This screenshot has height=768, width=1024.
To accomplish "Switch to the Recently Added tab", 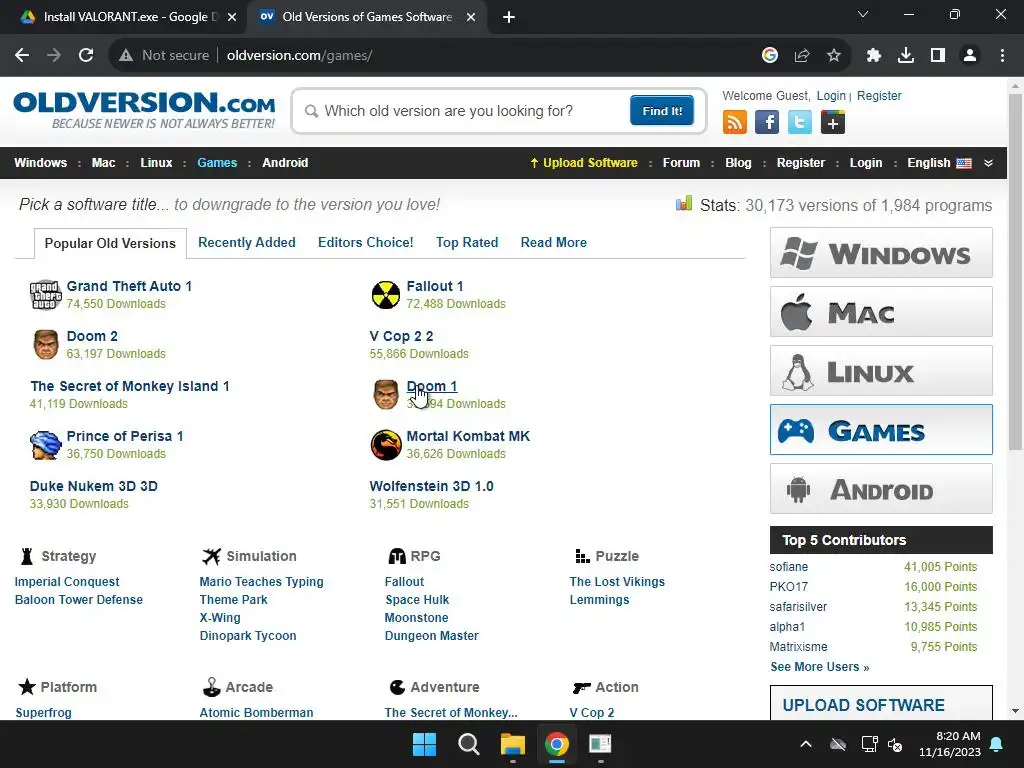I will coord(247,242).
